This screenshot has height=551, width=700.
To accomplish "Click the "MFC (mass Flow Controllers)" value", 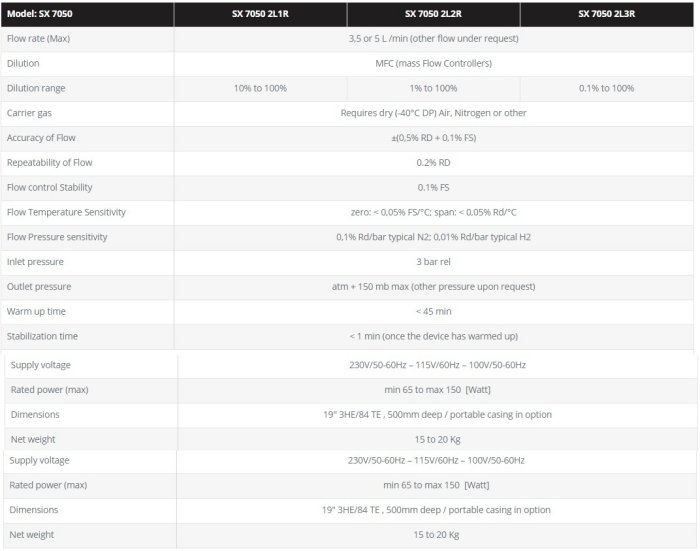I will tap(433, 64).
